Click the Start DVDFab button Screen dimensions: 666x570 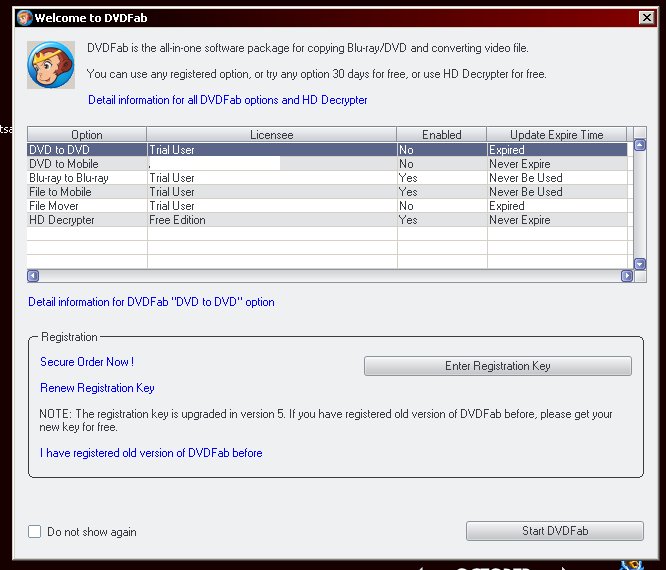click(554, 531)
